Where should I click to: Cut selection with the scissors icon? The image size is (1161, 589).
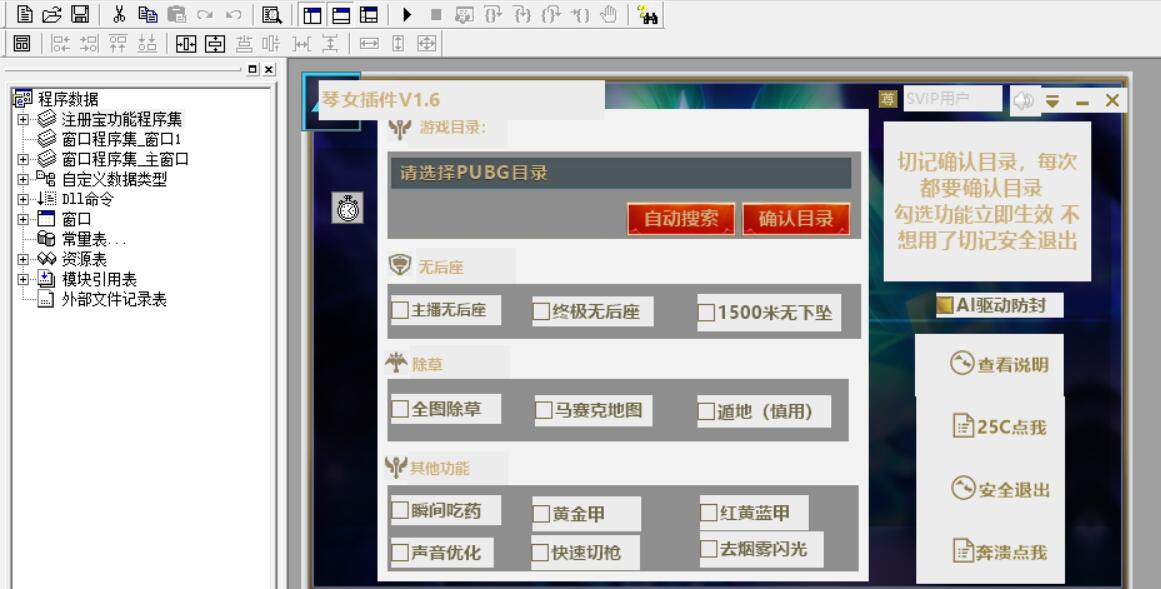pyautogui.click(x=118, y=14)
